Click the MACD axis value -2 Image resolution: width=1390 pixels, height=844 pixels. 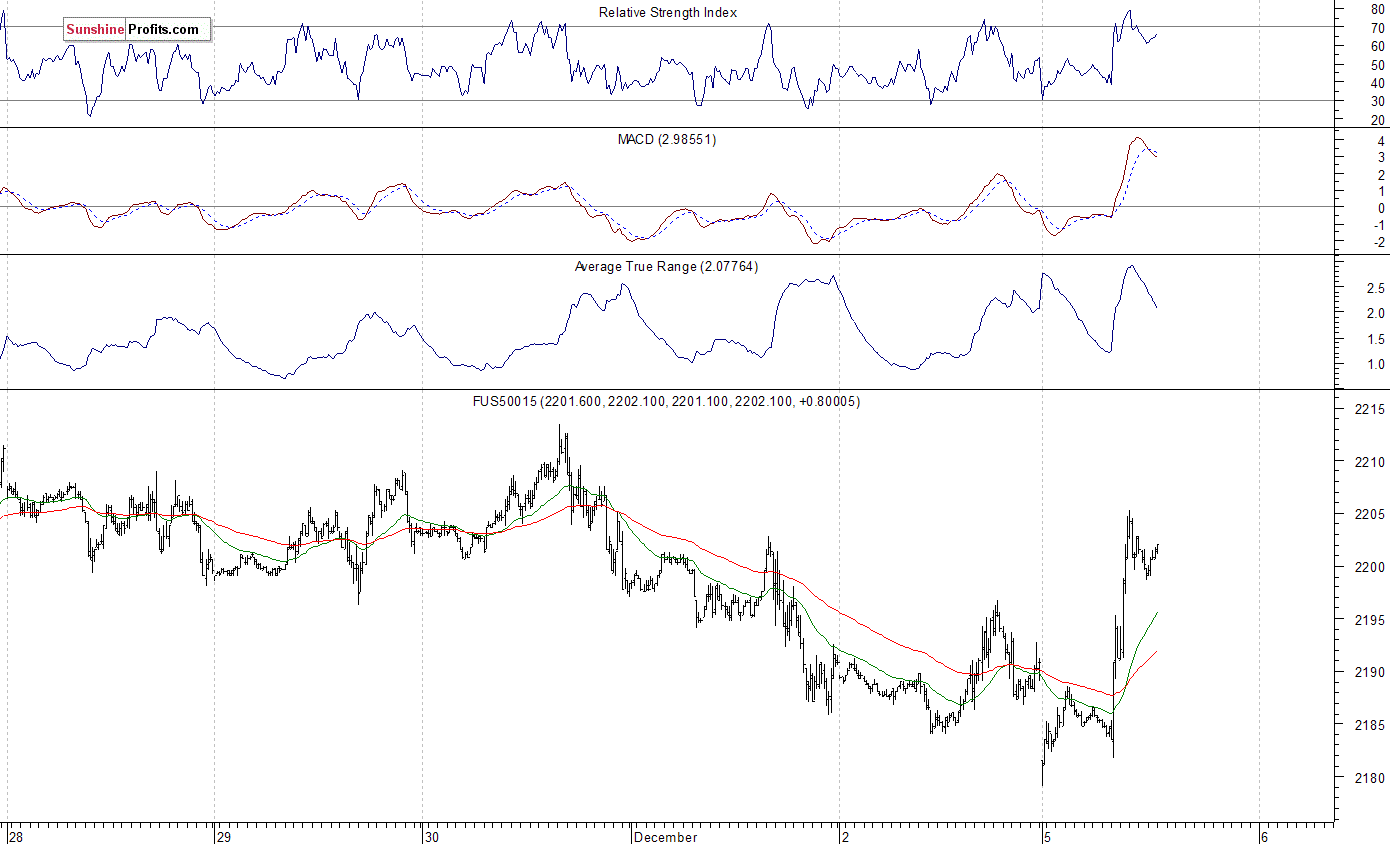(x=1378, y=243)
